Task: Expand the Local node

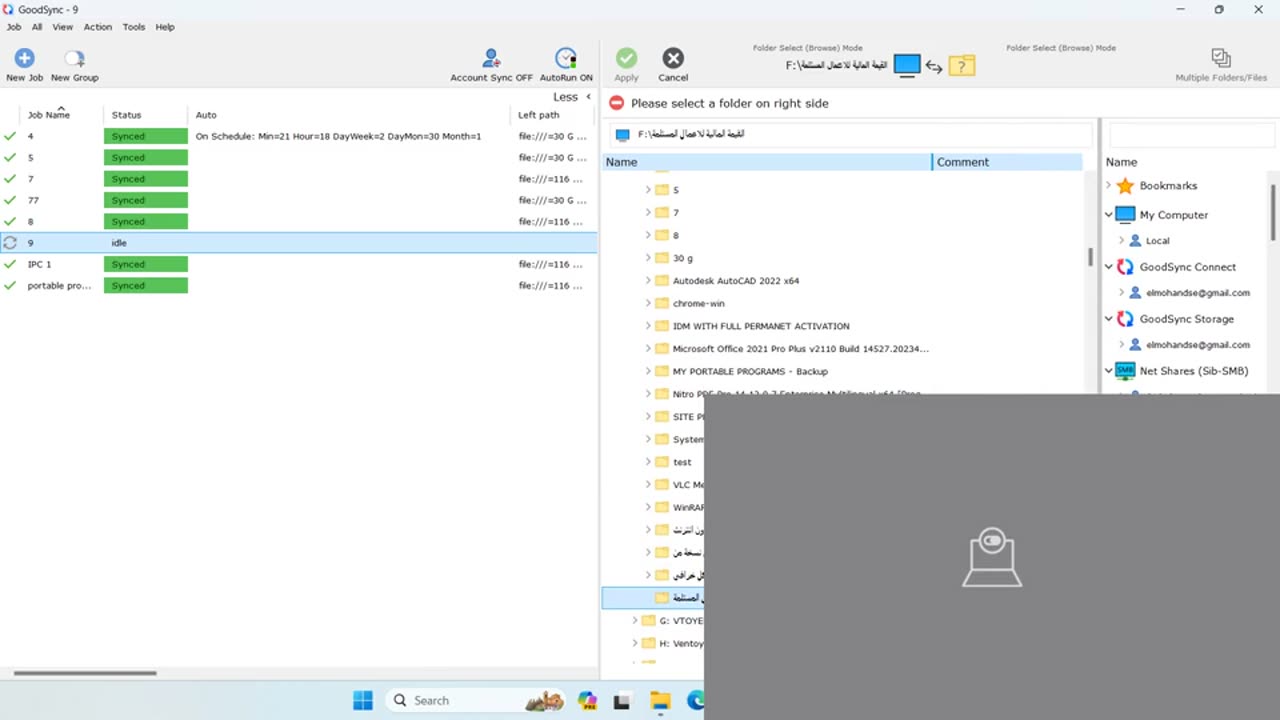Action: click(1121, 241)
